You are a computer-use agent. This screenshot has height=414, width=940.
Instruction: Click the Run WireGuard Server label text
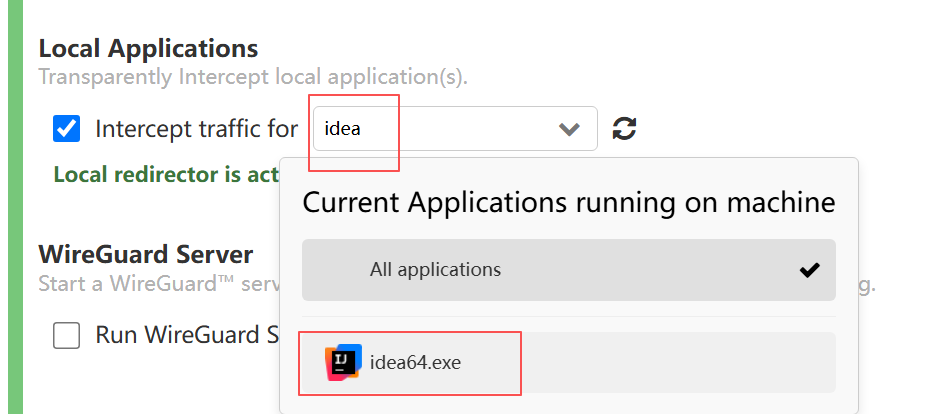188,335
